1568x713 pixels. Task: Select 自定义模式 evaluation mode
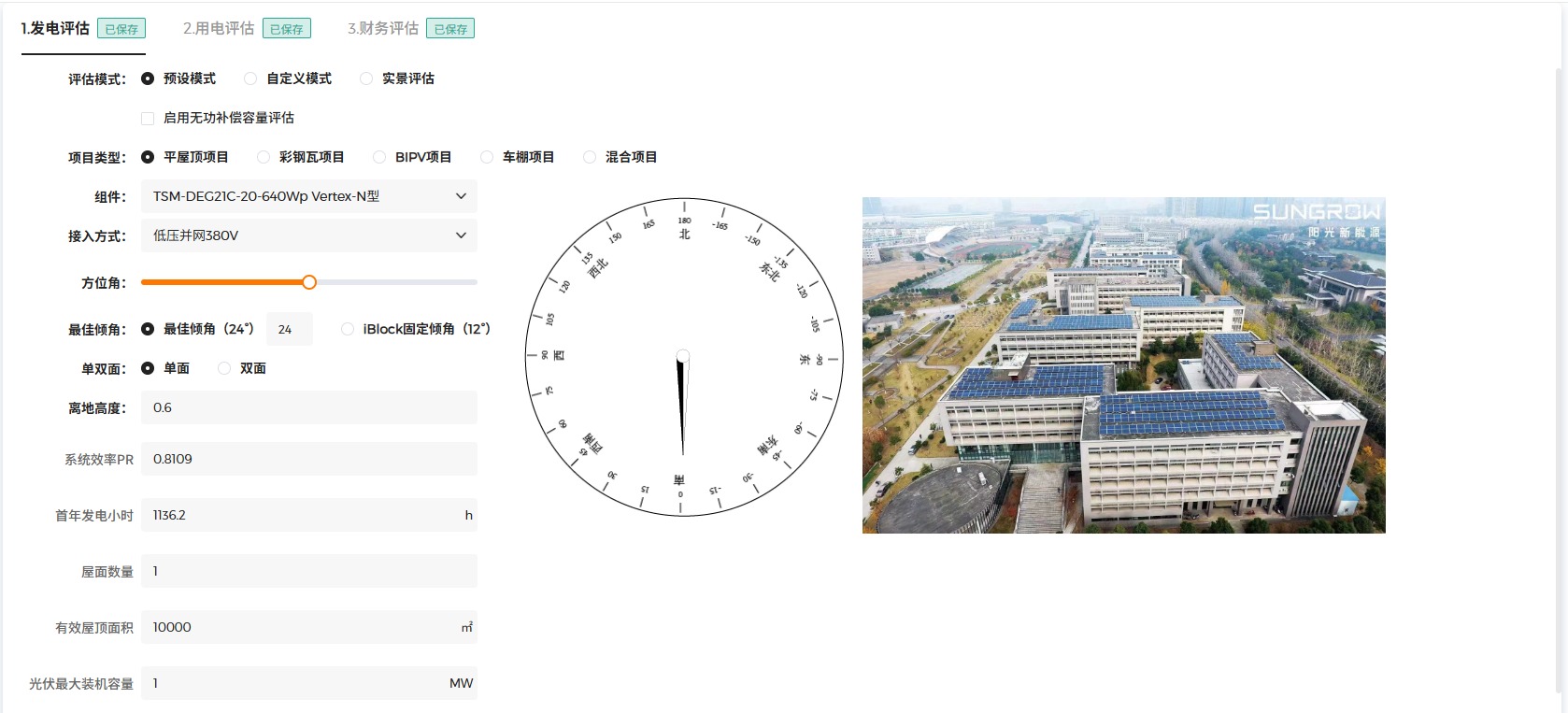tap(250, 78)
